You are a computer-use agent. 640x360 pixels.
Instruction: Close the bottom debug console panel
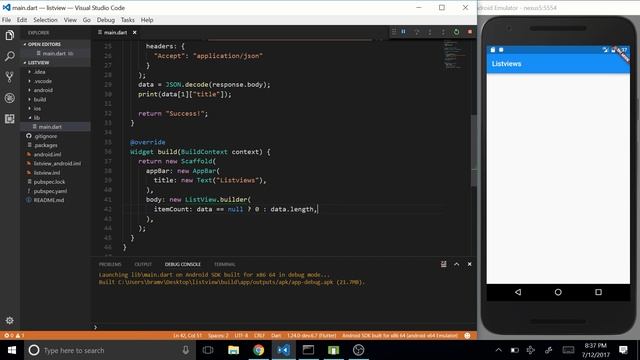(x=469, y=264)
